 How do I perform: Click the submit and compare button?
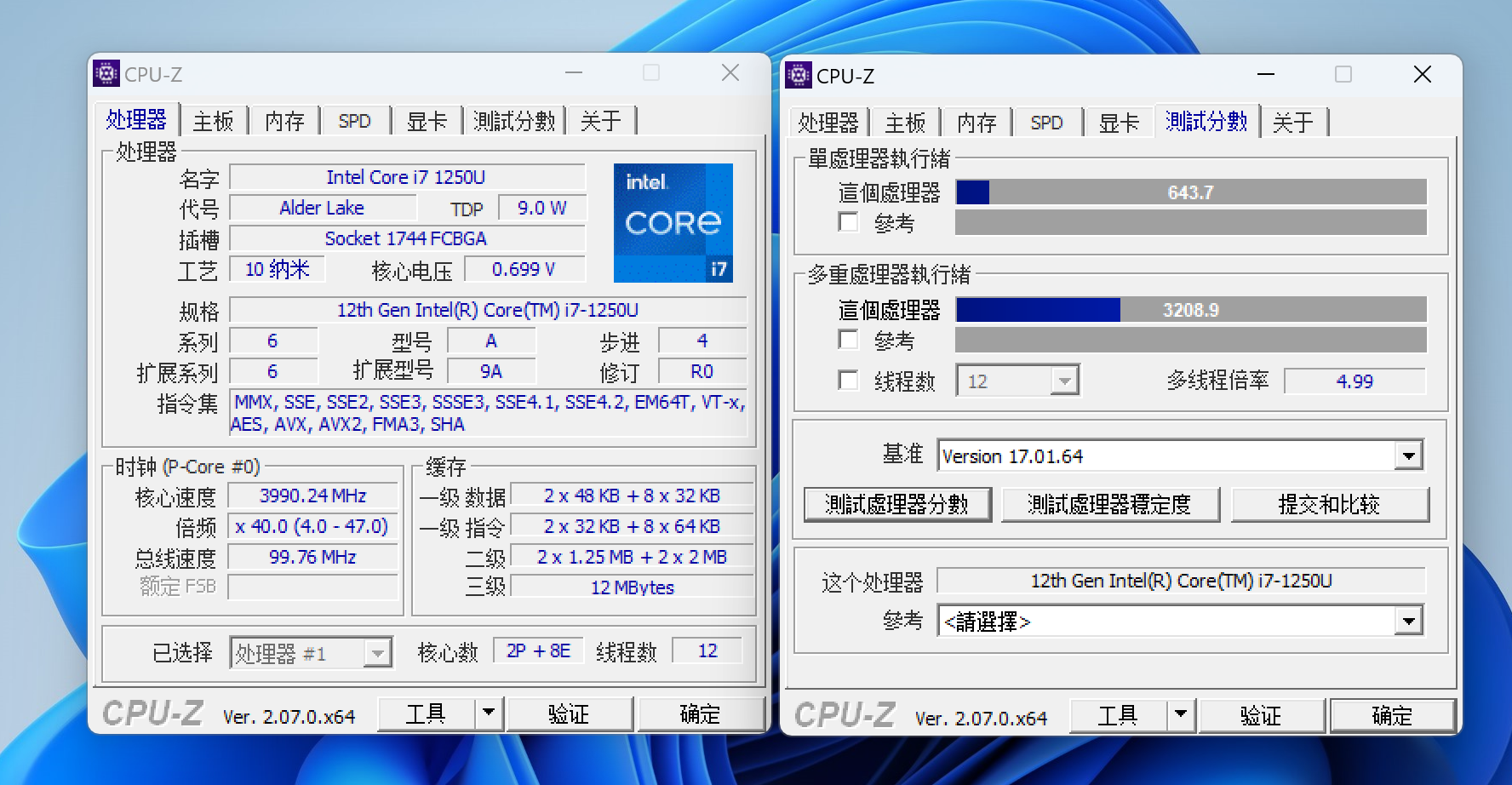click(x=1329, y=505)
